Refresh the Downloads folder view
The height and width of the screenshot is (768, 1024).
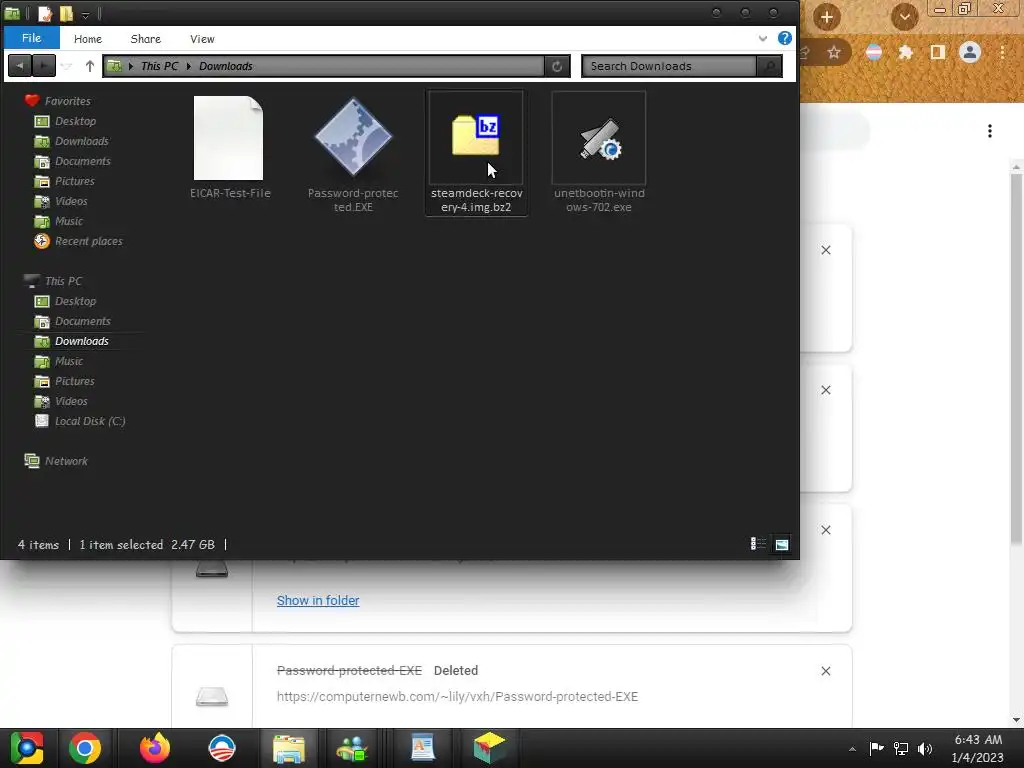click(x=557, y=66)
